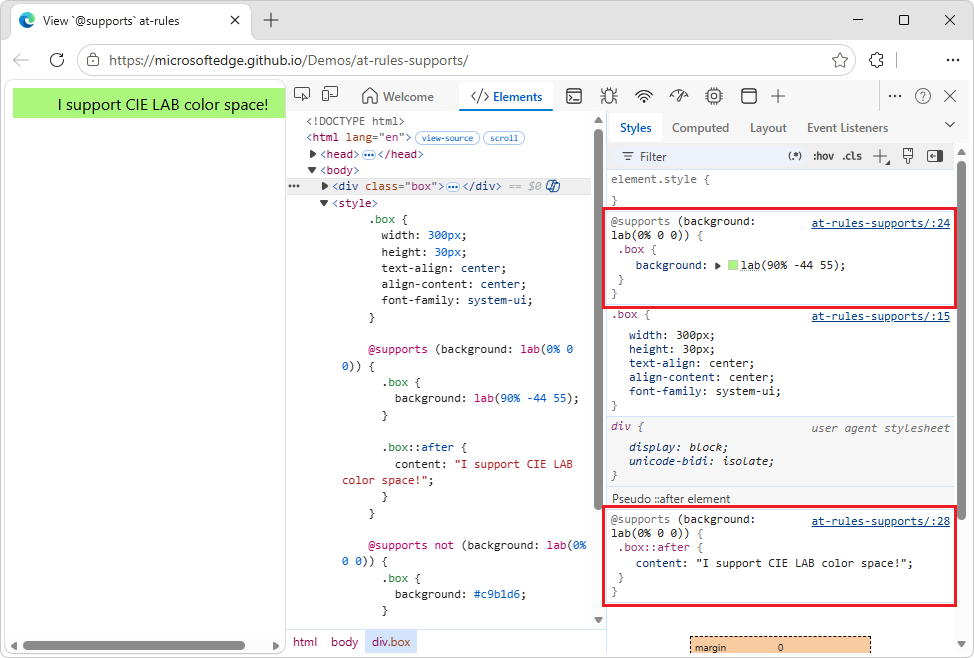Image resolution: width=974 pixels, height=658 pixels.
Task: Select the Styles tab
Action: 635,127
